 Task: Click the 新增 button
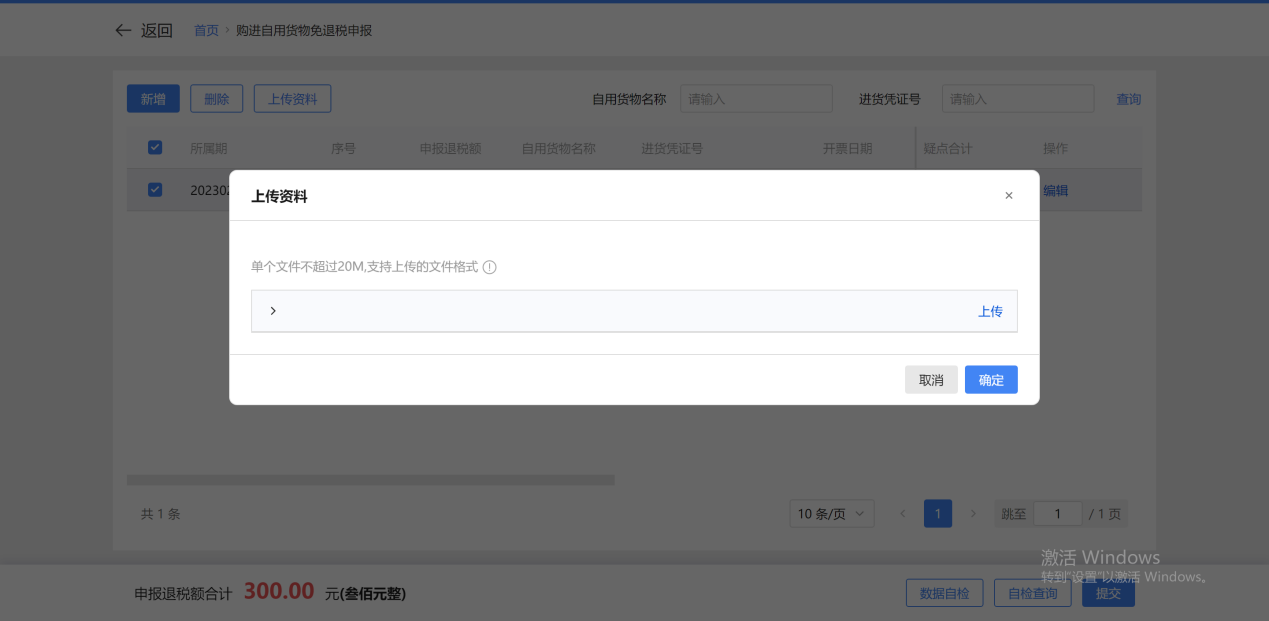[x=153, y=99]
